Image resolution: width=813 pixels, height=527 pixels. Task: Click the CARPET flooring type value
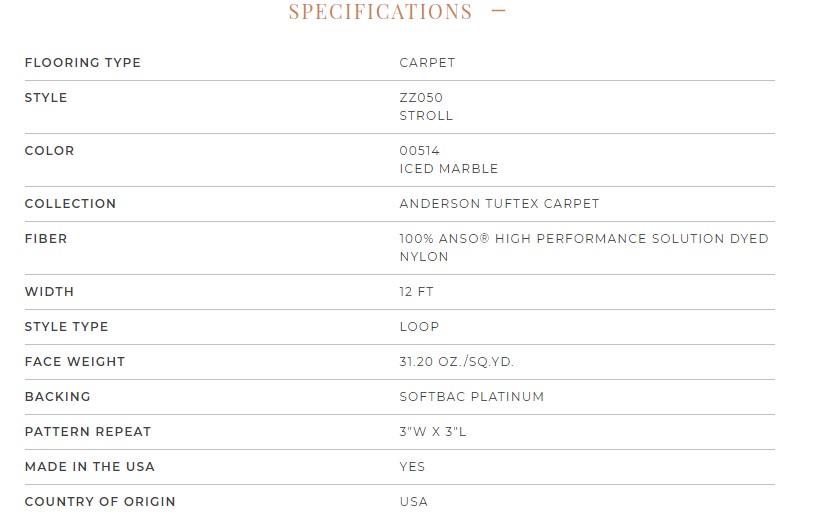tap(427, 63)
